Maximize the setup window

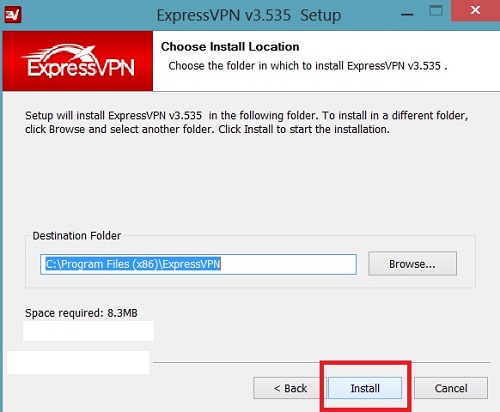tap(436, 11)
